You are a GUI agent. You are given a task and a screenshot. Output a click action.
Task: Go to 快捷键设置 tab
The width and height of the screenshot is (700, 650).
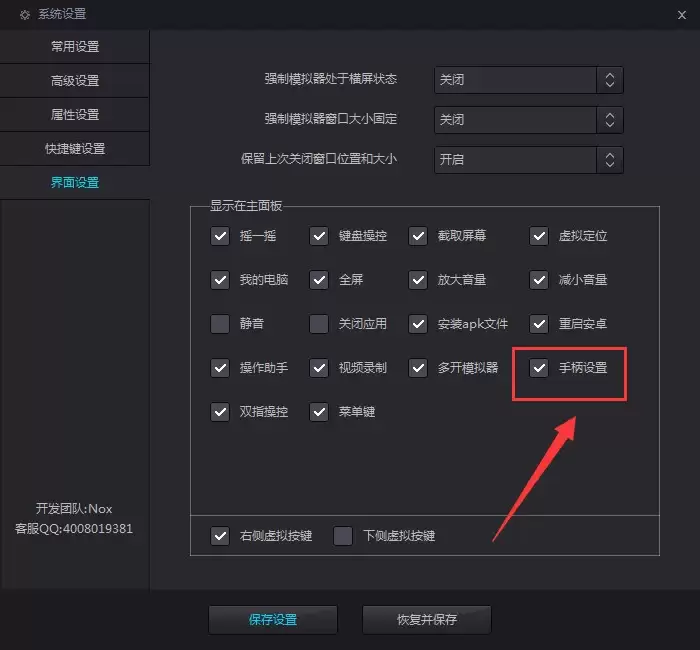(x=75, y=149)
